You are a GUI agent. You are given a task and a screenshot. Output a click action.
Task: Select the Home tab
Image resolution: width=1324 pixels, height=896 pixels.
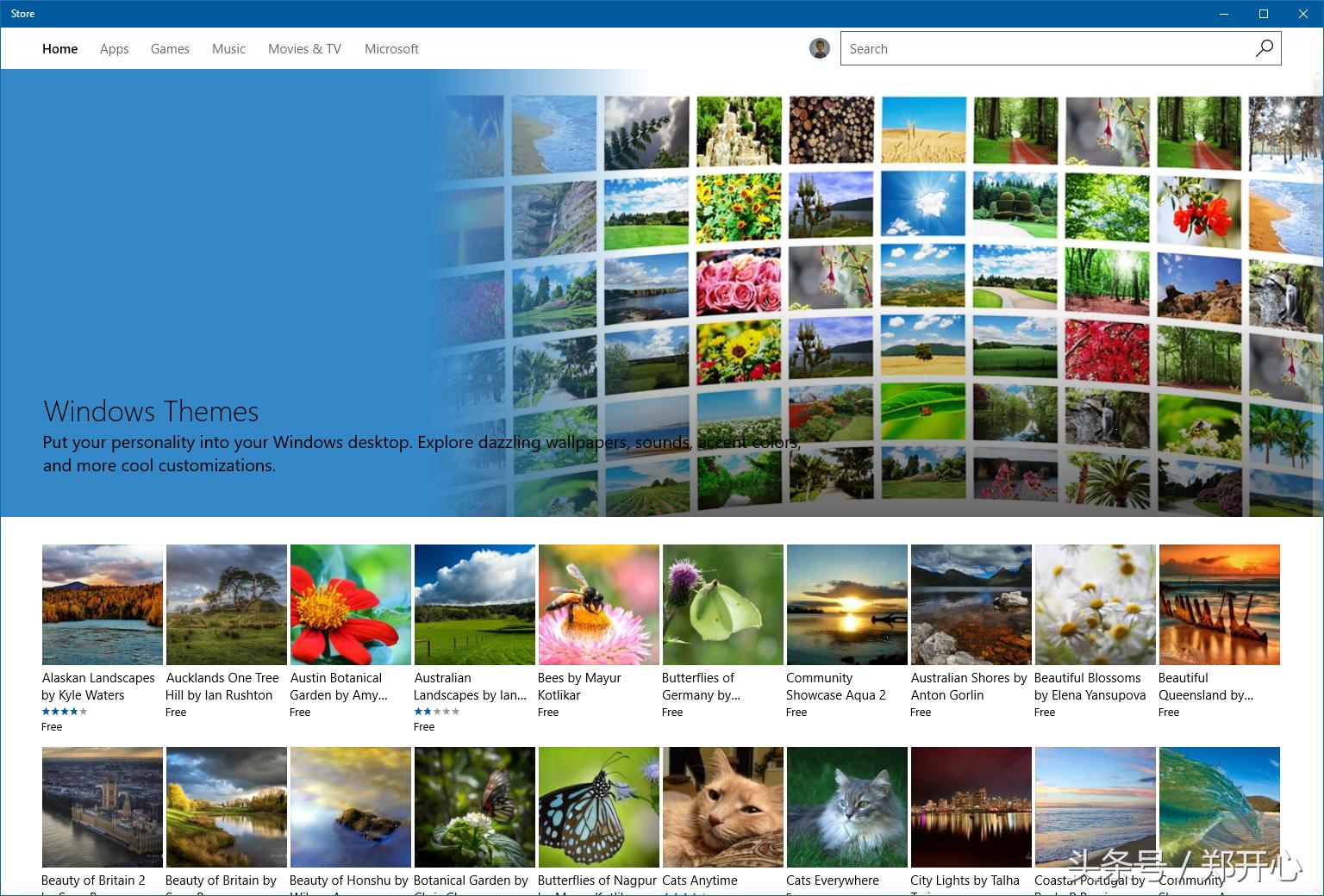(x=59, y=48)
